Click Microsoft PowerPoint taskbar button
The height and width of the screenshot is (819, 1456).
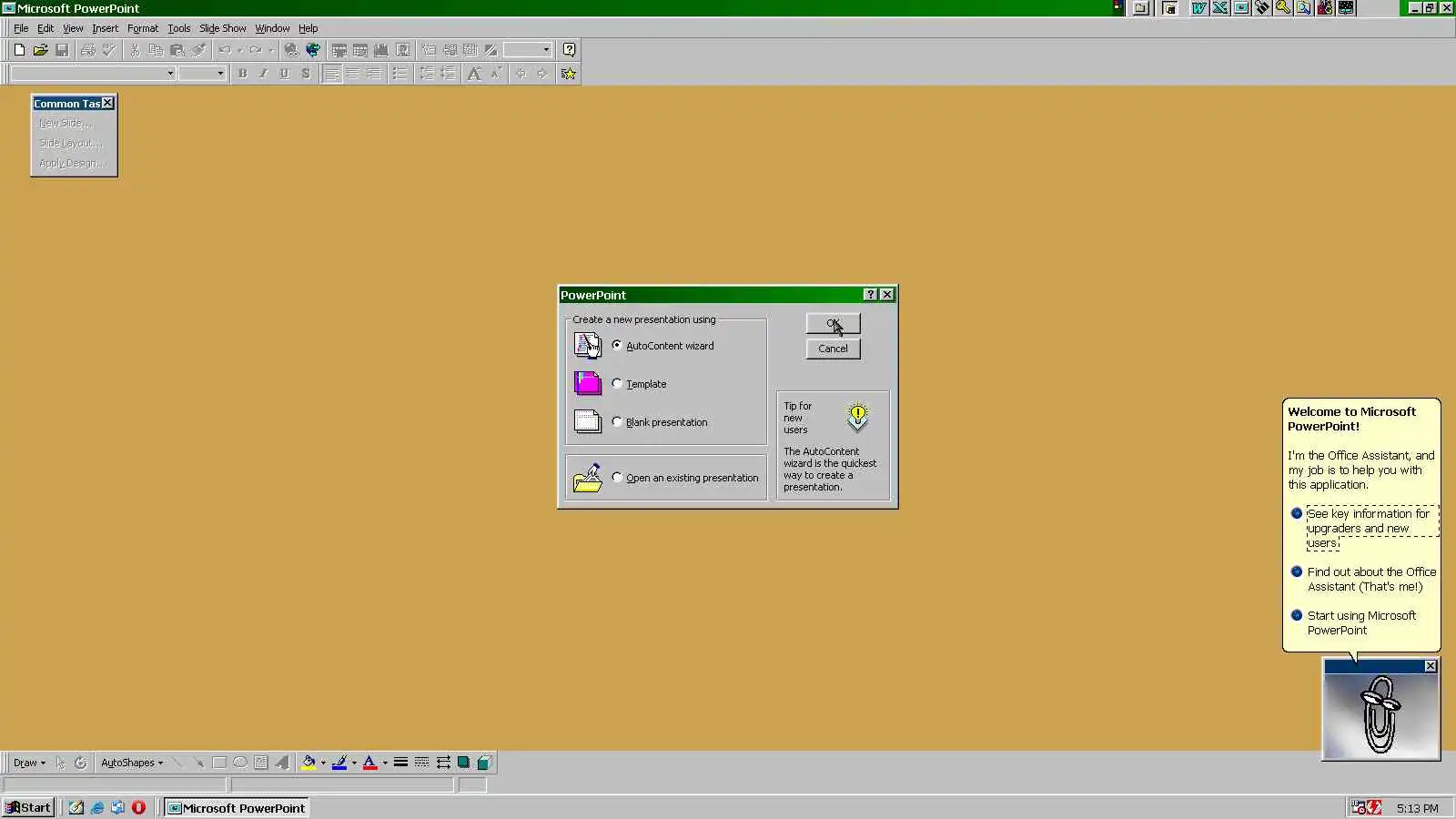[x=237, y=807]
